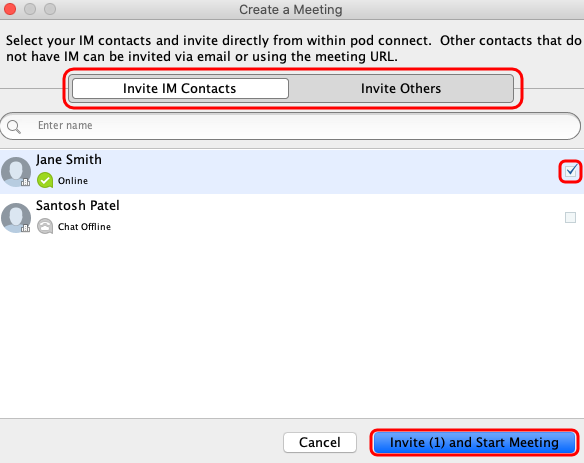Click Invite (1) and Start Meeting button
Screen dimensions: 584x463
474,442
